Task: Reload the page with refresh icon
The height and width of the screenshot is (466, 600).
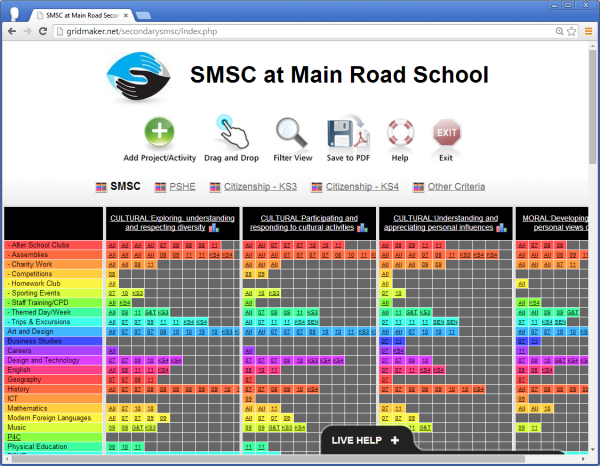Action: [43, 31]
